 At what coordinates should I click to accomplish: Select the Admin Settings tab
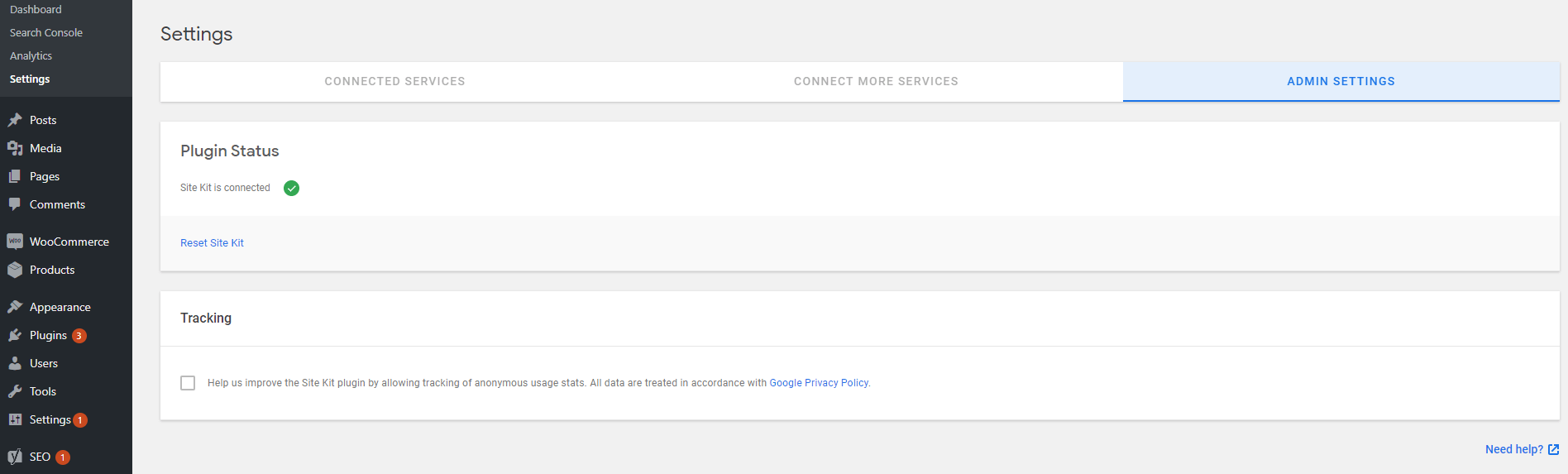[1341, 81]
